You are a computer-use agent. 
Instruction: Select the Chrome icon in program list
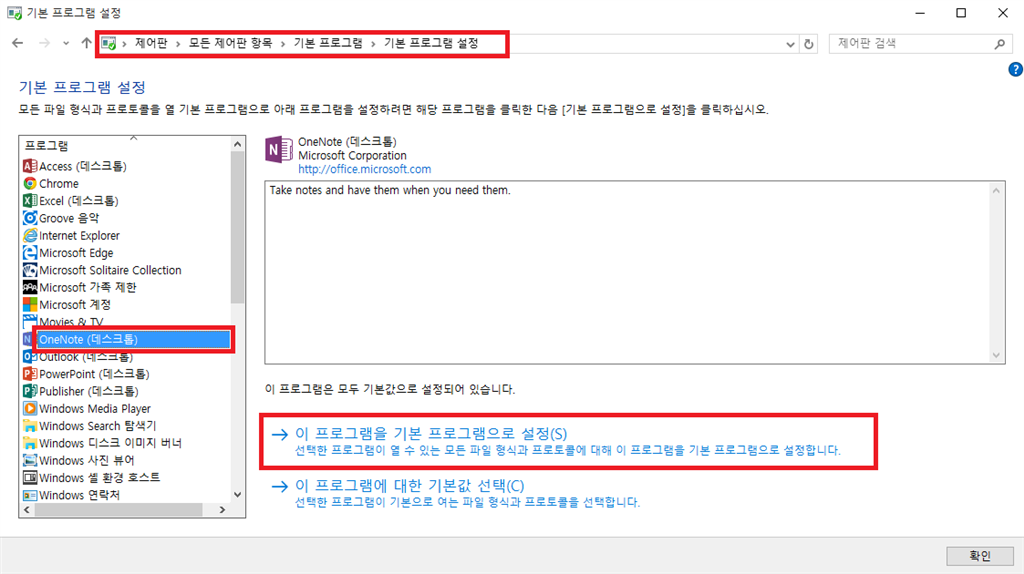29,183
